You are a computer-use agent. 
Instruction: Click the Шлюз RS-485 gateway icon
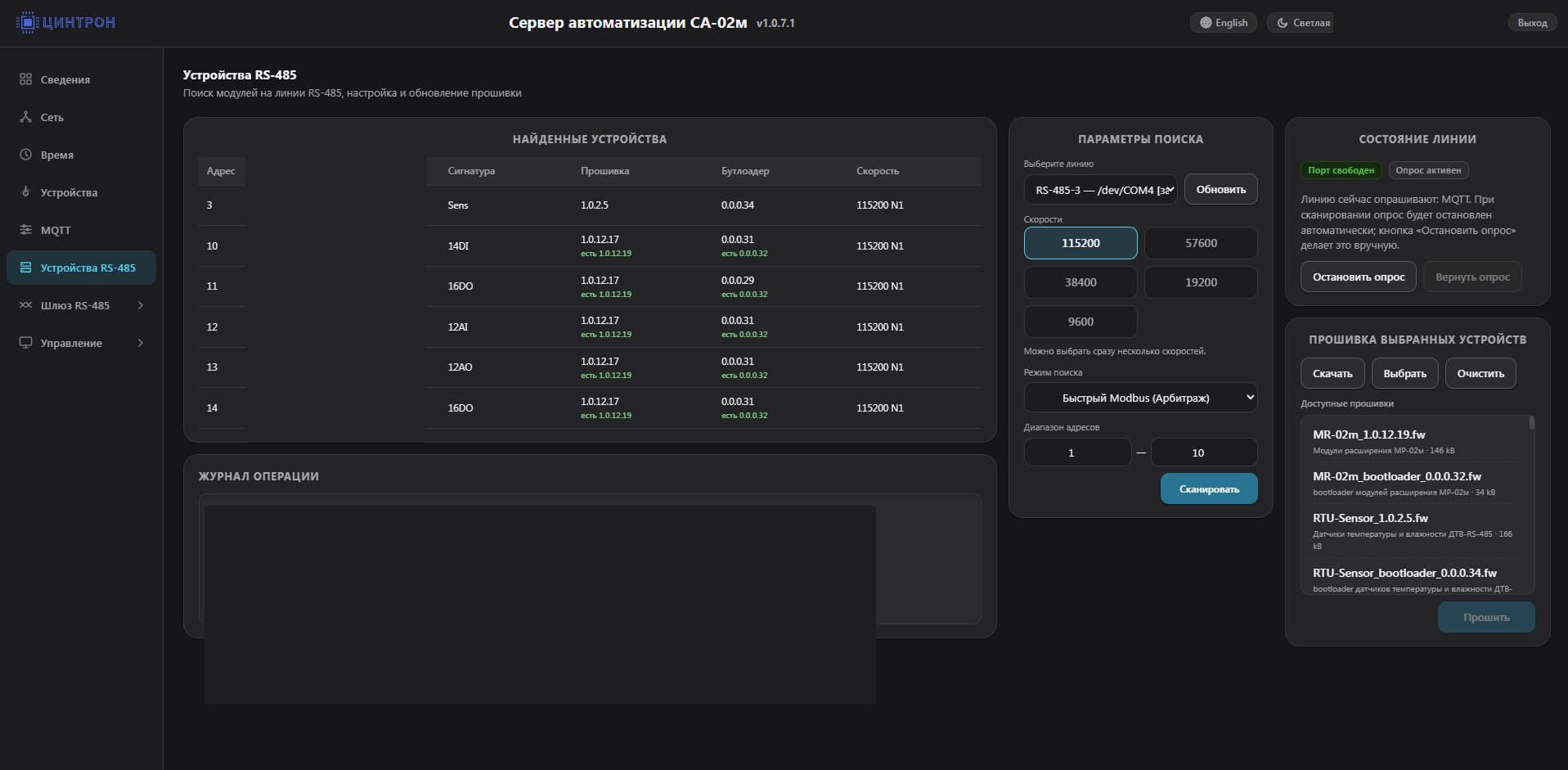(25, 305)
